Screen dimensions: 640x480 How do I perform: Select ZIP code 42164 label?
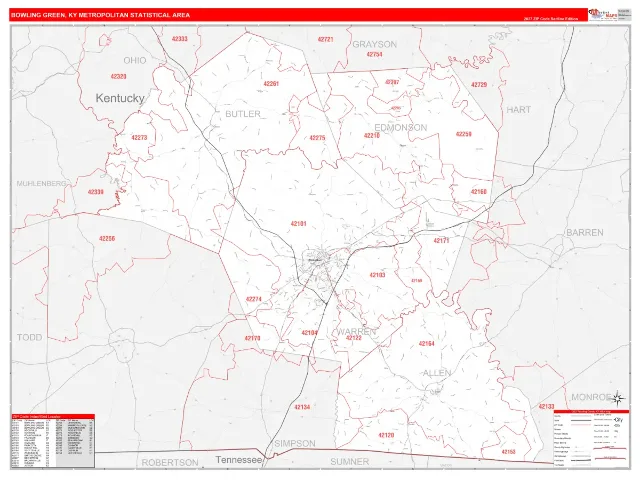(x=426, y=344)
